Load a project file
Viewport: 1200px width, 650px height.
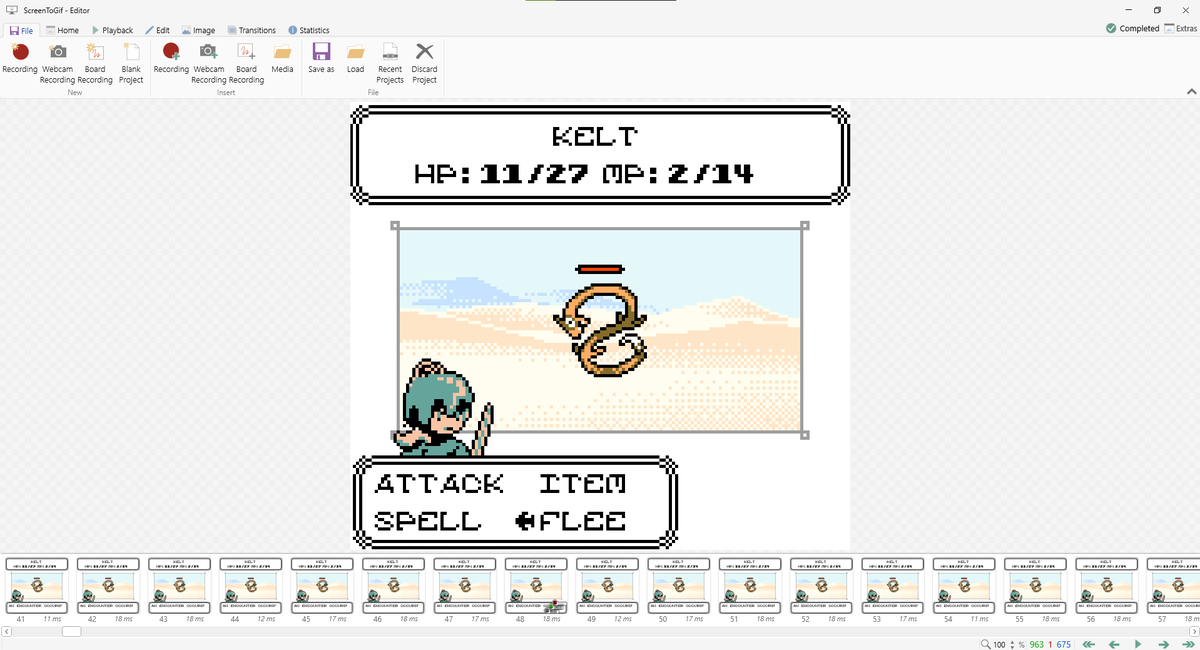pos(355,58)
